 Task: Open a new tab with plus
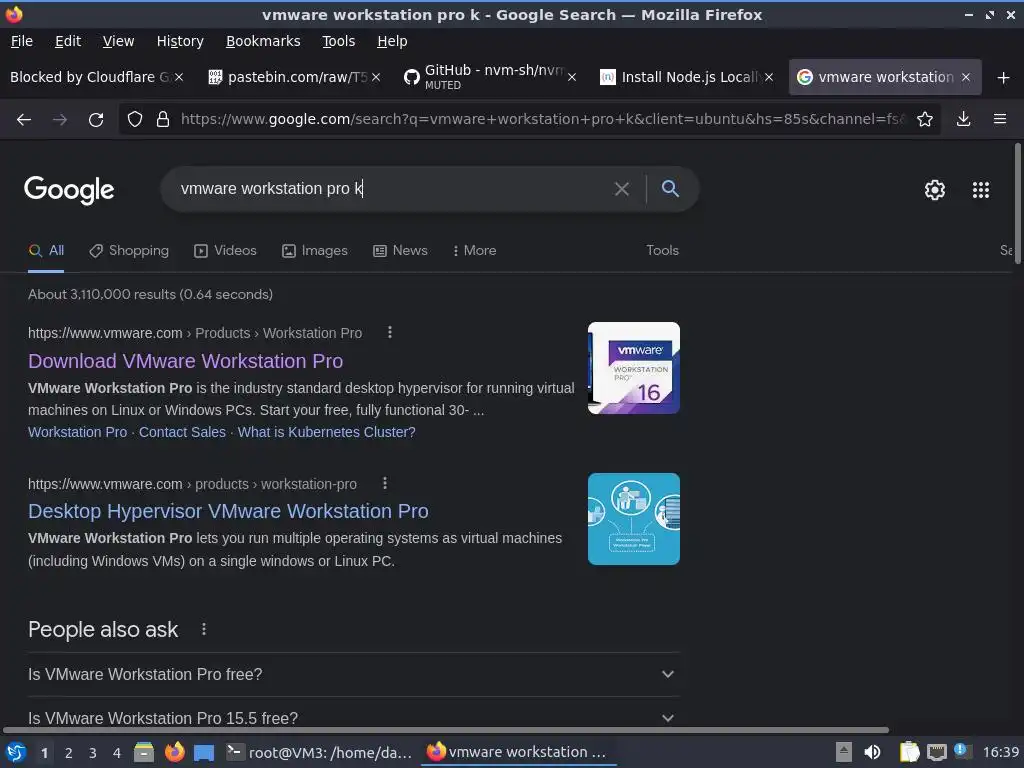[1004, 78]
